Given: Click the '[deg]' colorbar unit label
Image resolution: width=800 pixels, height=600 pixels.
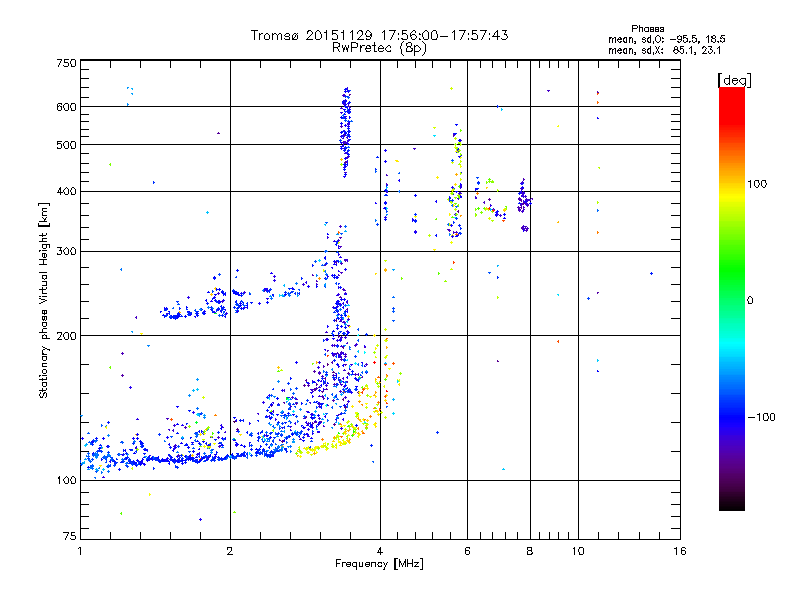Looking at the screenshot, I should (x=734, y=80).
